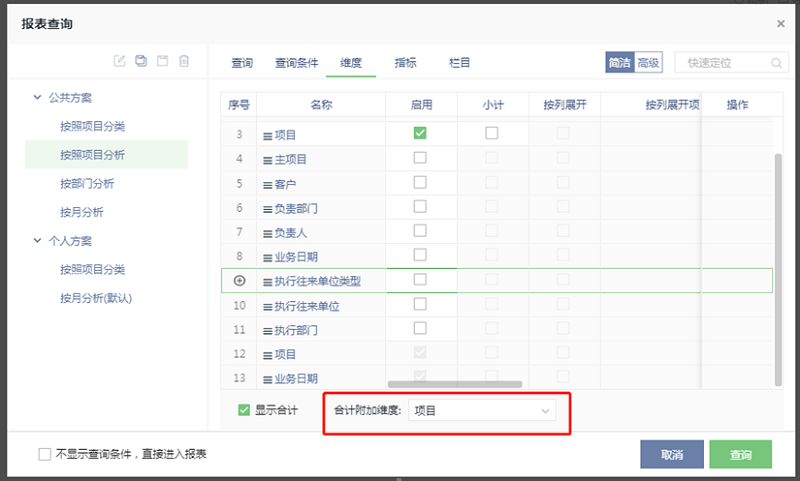Click the save scheme disk icon
The image size is (800, 481).
(162, 61)
